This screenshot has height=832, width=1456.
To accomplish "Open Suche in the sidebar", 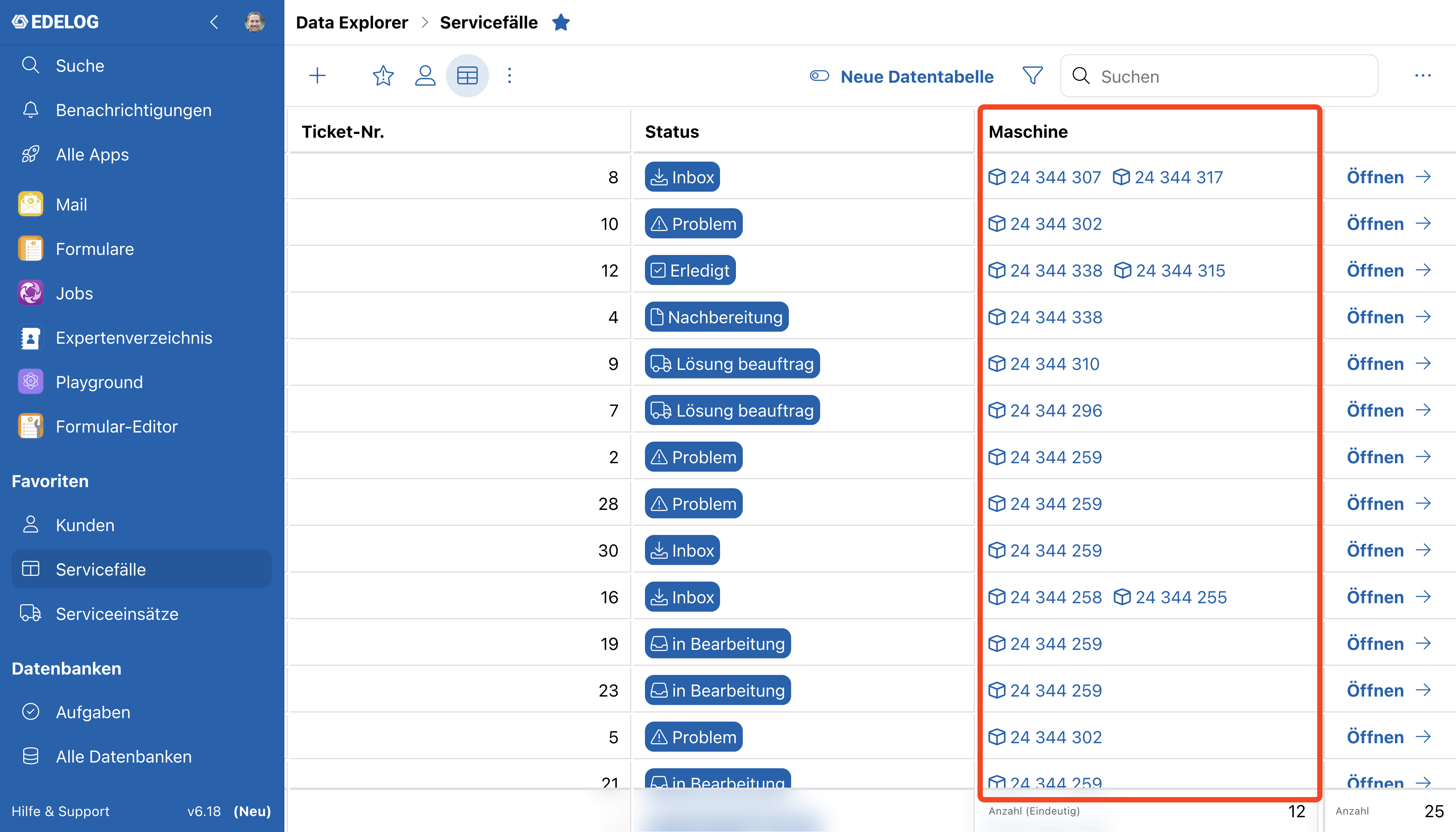I will click(x=141, y=66).
